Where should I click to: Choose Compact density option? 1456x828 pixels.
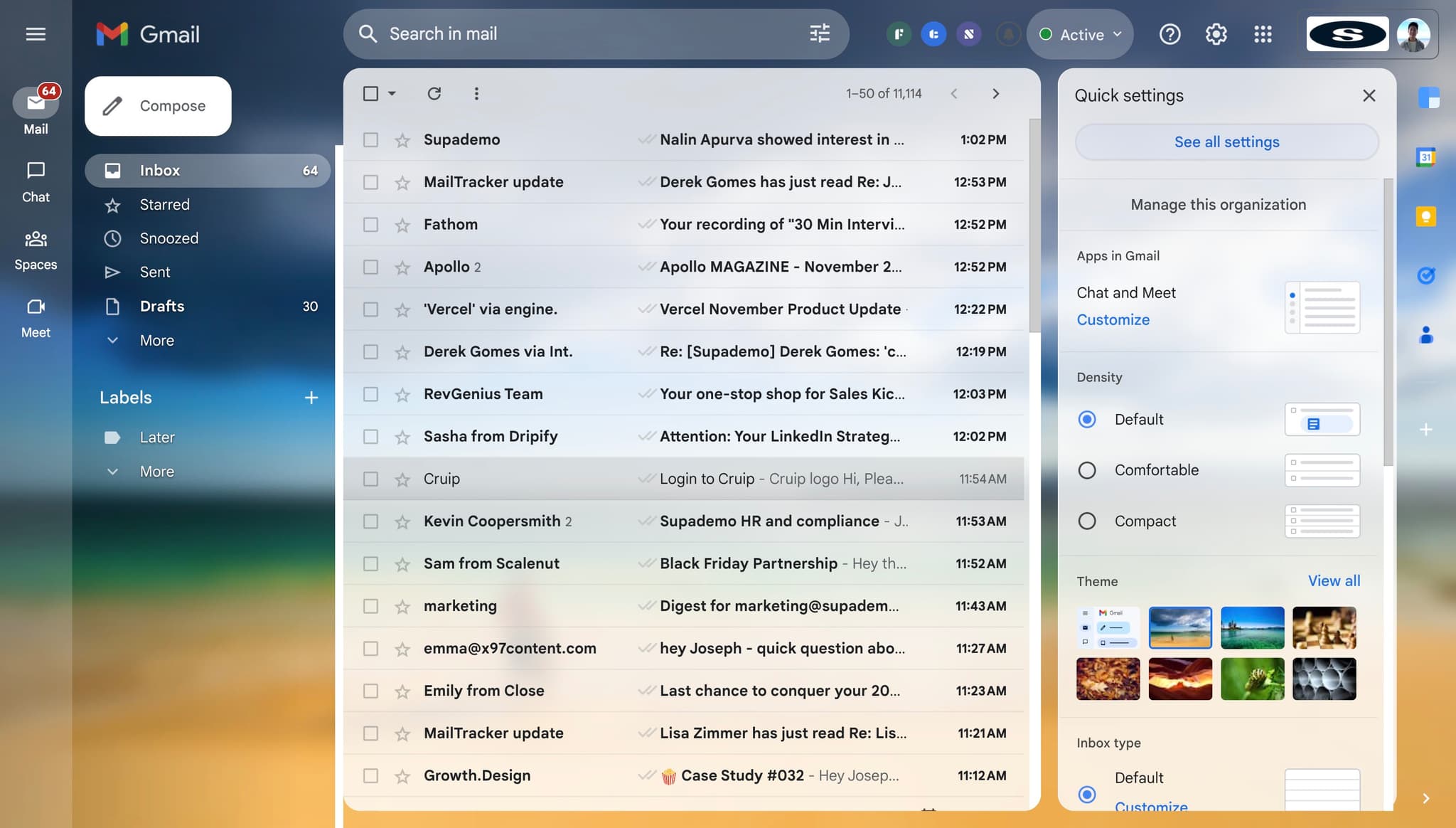(x=1087, y=521)
